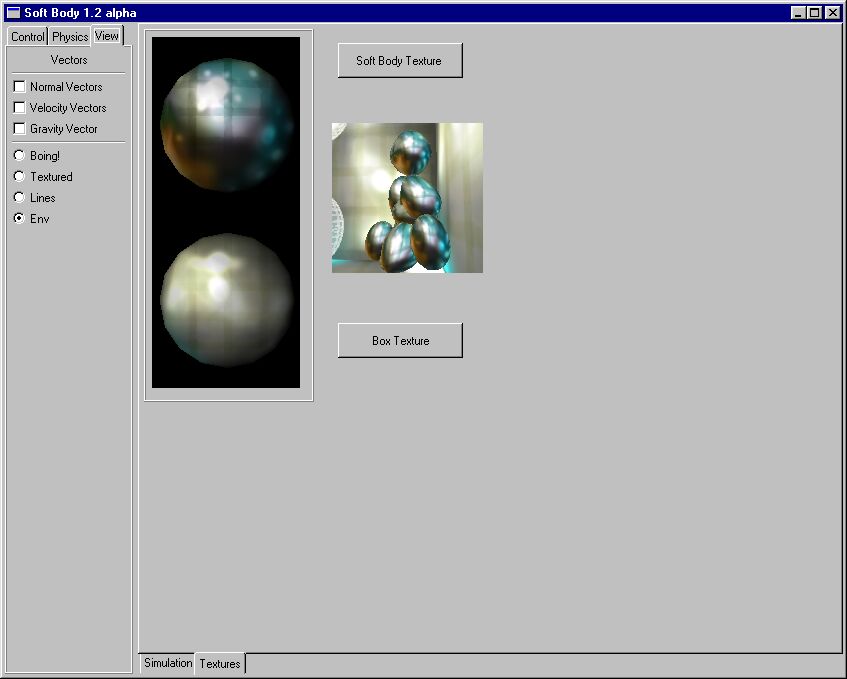Click the Soft Body application icon in title bar
Viewport: 847px width, 679px height.
[x=13, y=13]
